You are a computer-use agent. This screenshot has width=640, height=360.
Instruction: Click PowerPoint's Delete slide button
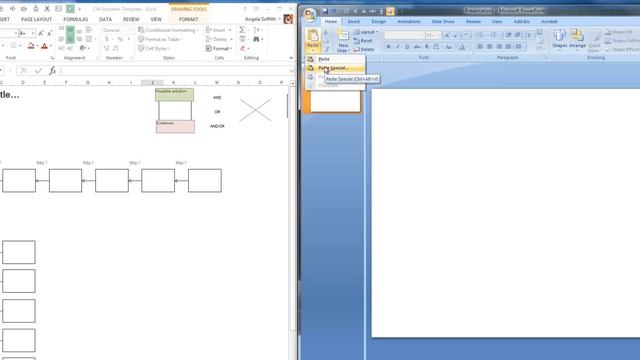point(364,49)
